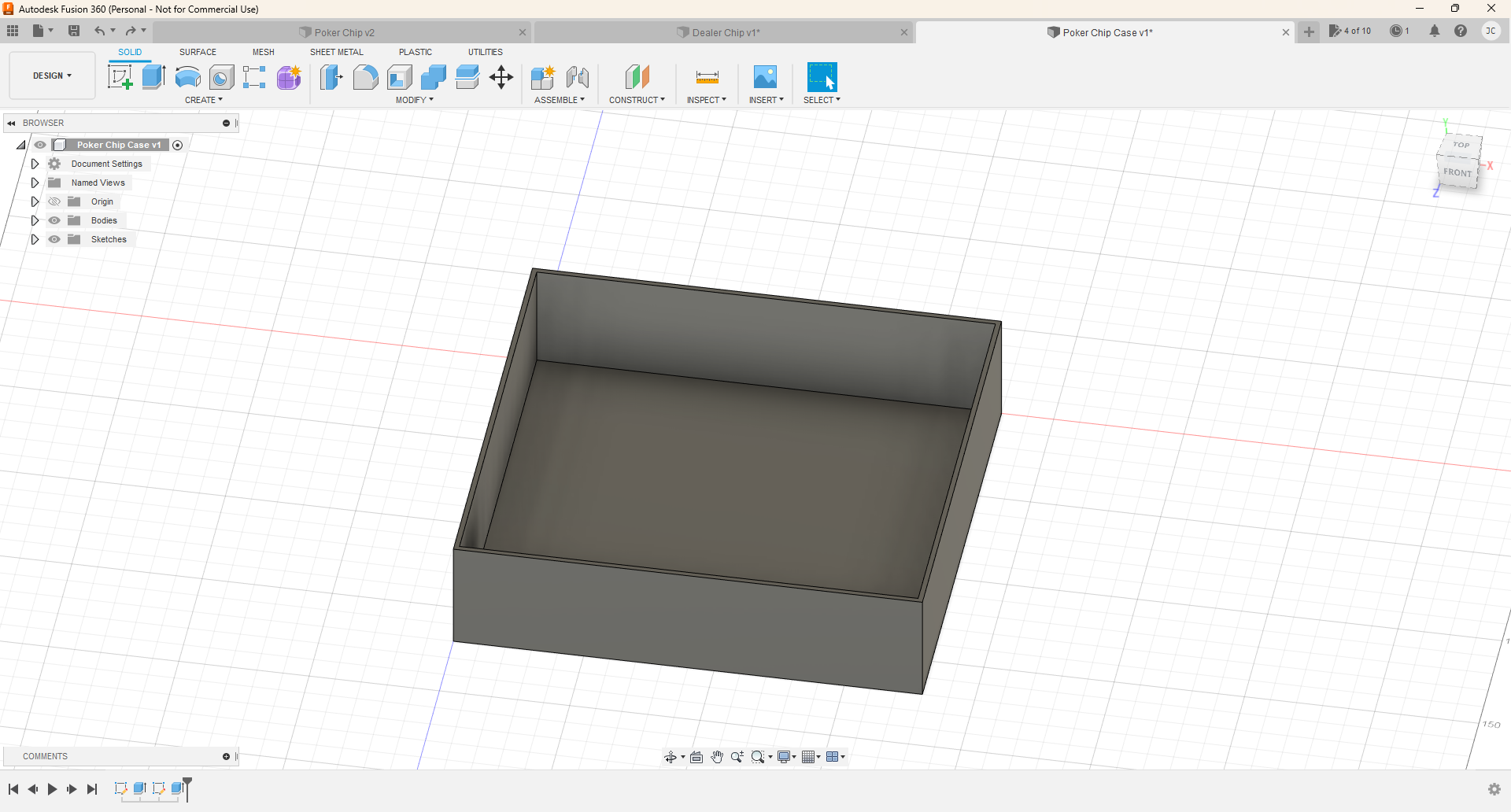Expand the Origin folder
Screen dimensions: 1511x812
(x=35, y=201)
